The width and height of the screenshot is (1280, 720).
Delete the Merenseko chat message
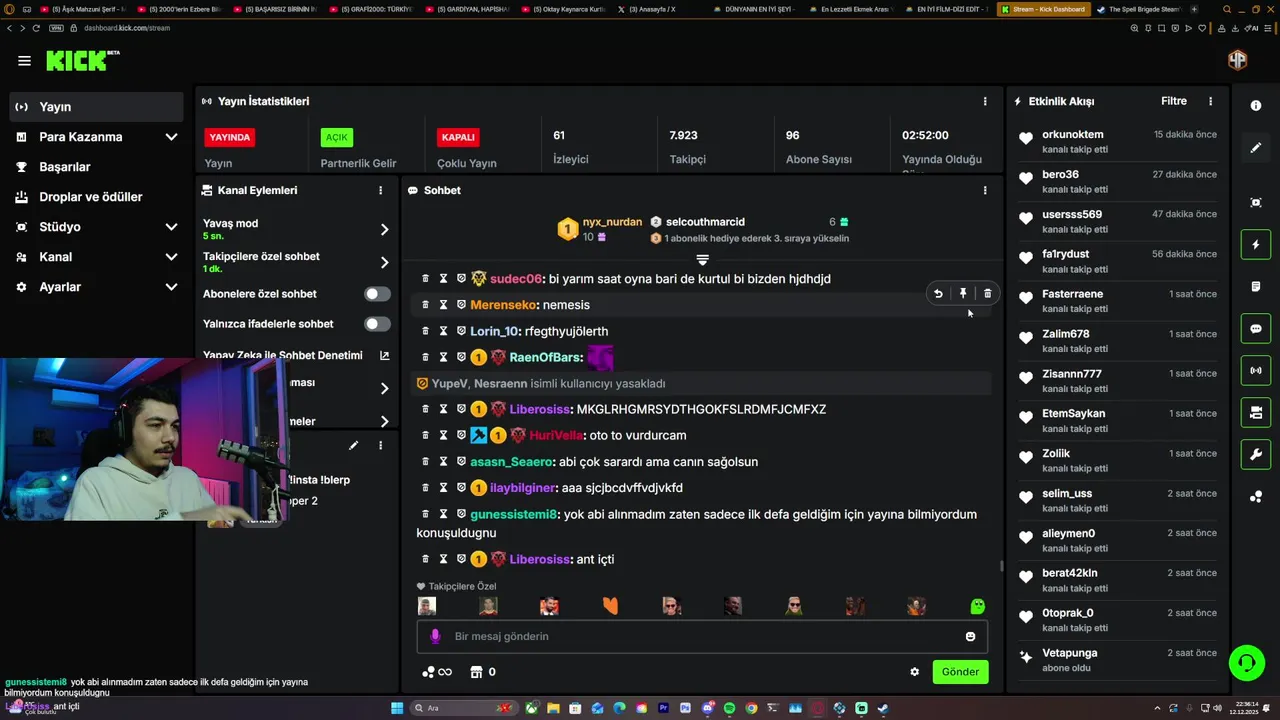point(425,305)
